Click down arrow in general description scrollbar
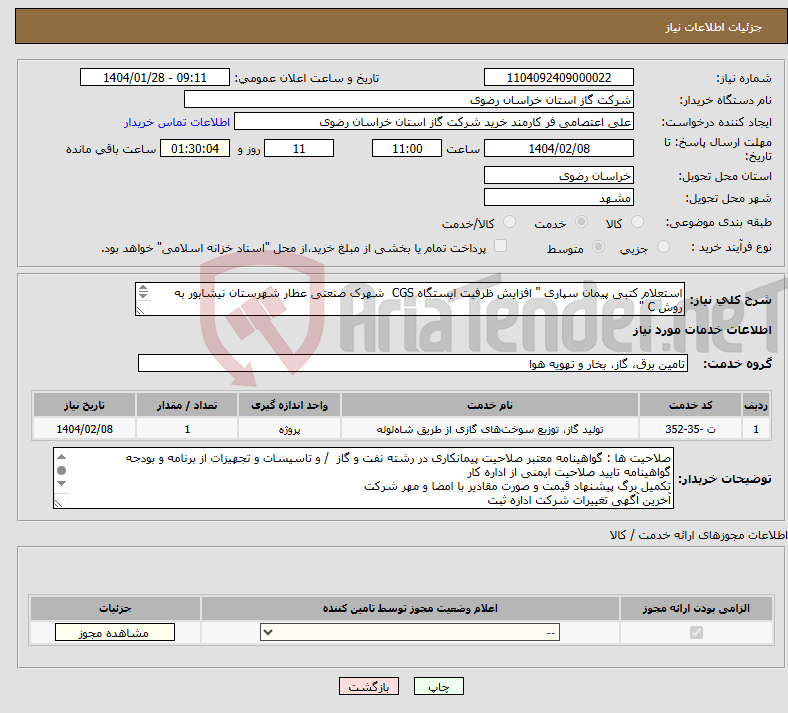The width and height of the screenshot is (788, 713). coord(143,294)
